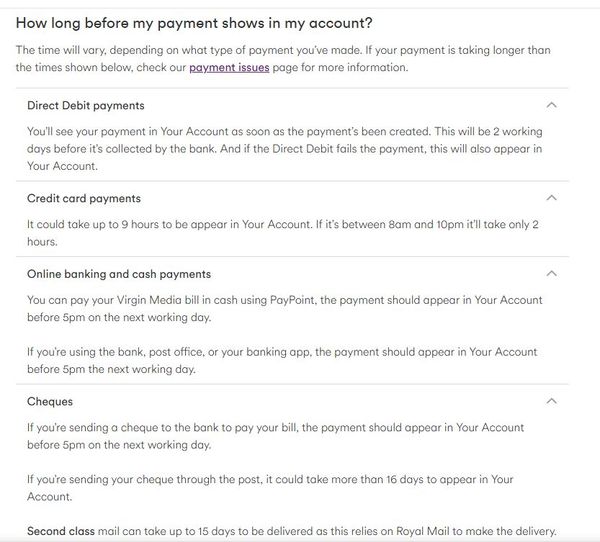Click the paragraph about post office or banking app
Viewport: 600px width, 542px height.
pos(282,360)
